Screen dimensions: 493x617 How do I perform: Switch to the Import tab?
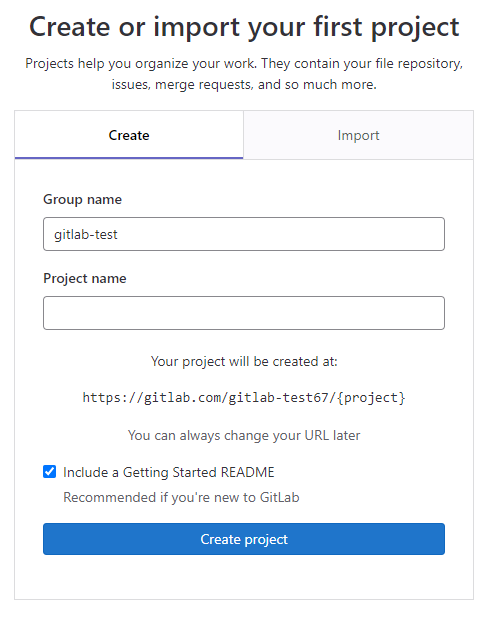[x=358, y=135]
